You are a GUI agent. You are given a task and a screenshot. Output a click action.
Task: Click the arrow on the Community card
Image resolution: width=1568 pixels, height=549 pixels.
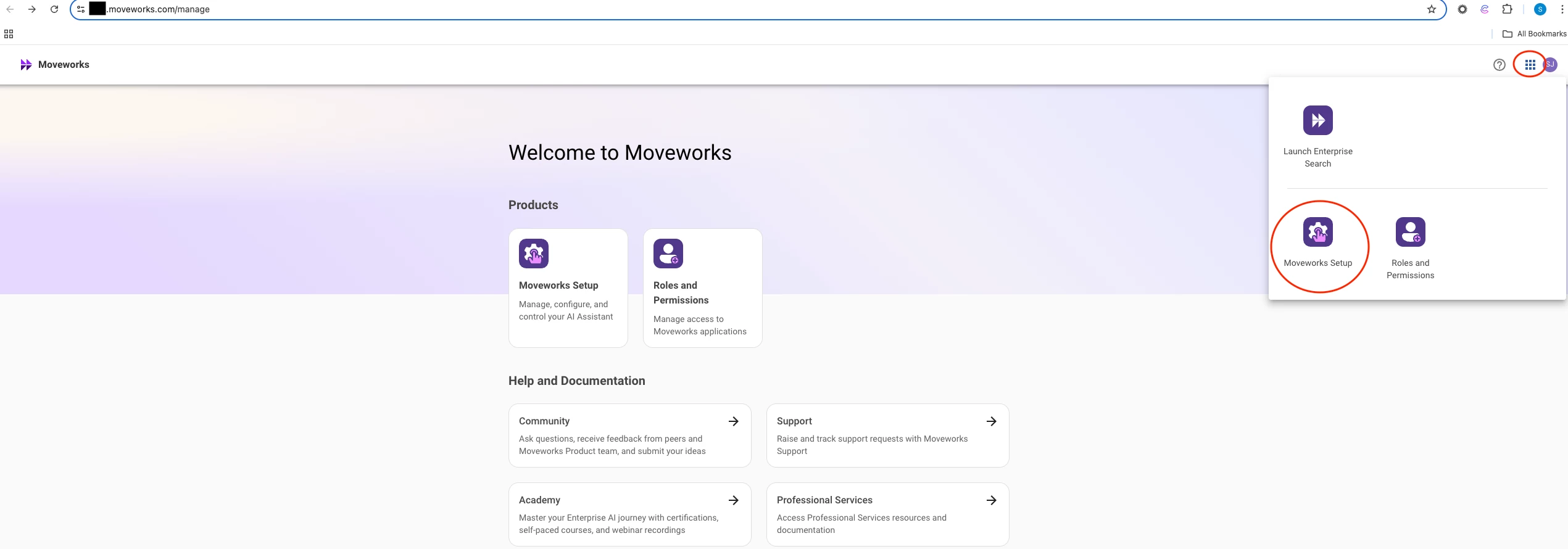(x=733, y=421)
